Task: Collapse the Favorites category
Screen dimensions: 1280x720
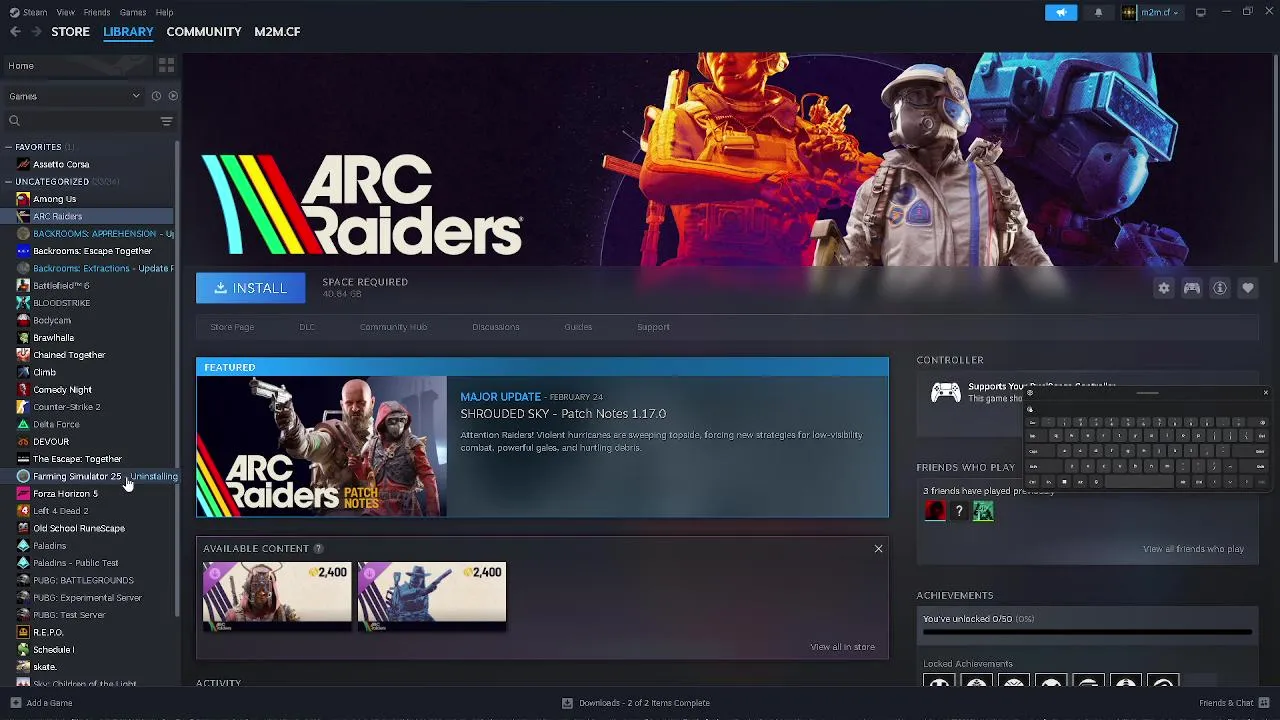Action: coord(8,147)
